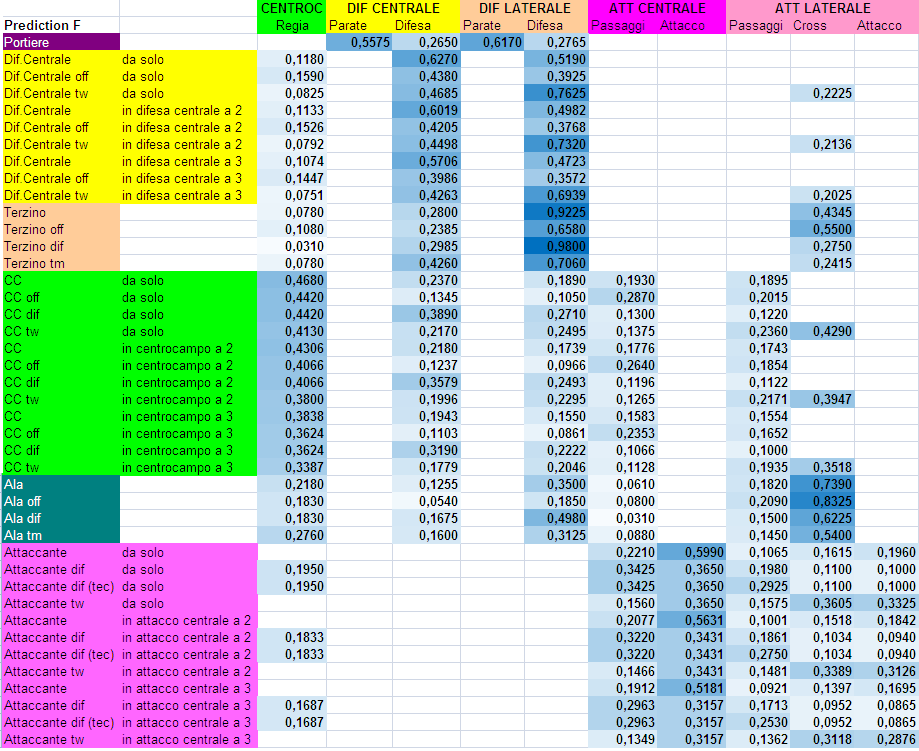Click the 'Terzino off' row label

coord(60,229)
